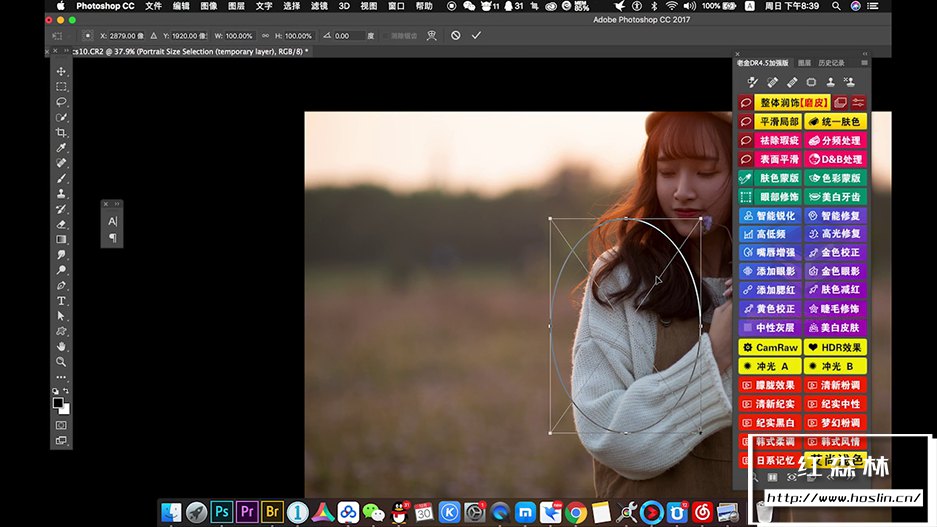Toggle the maintain aspect ratio link
Image resolution: width=937 pixels, height=527 pixels.
tap(267, 35)
